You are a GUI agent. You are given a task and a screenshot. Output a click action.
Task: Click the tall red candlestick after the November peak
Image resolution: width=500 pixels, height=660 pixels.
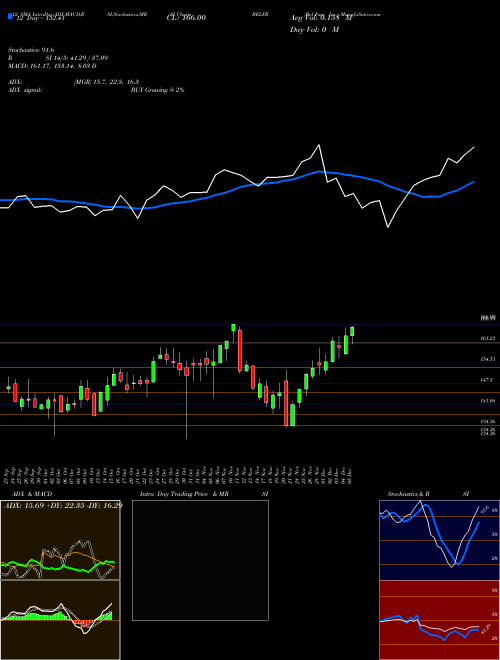(x=240, y=351)
